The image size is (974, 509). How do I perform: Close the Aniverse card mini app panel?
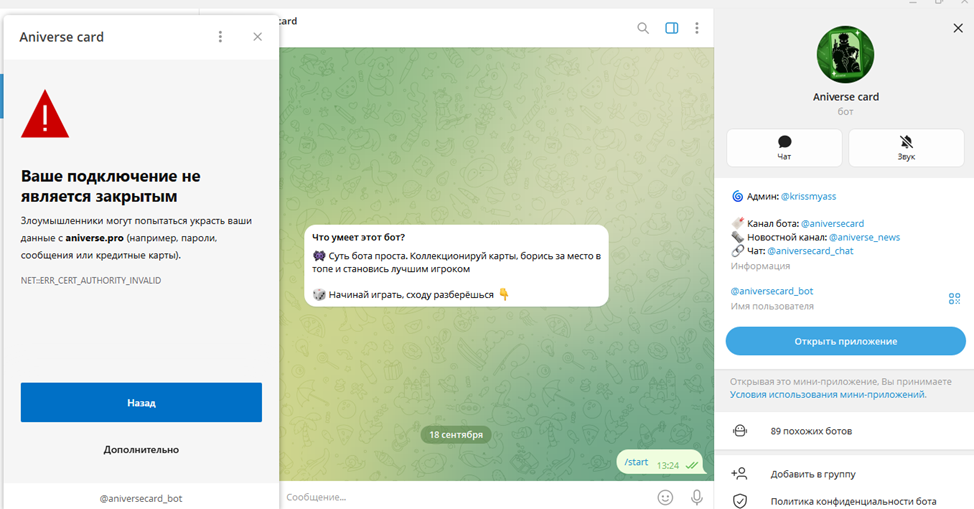258,37
